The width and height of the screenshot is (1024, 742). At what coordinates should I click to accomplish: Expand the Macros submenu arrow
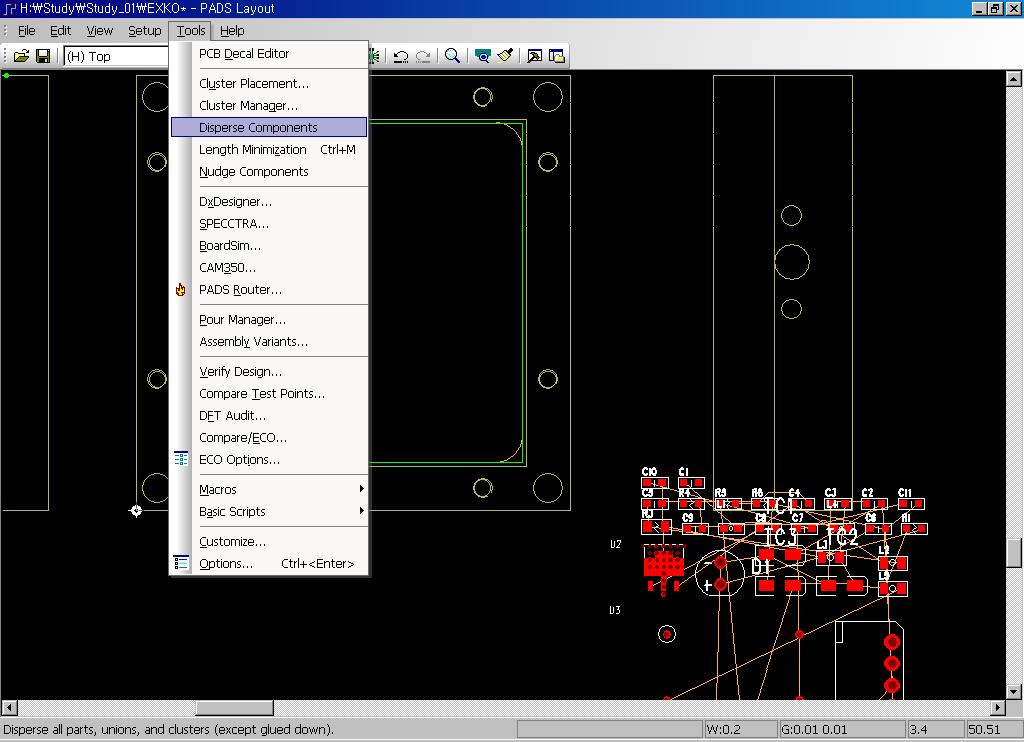coord(361,489)
